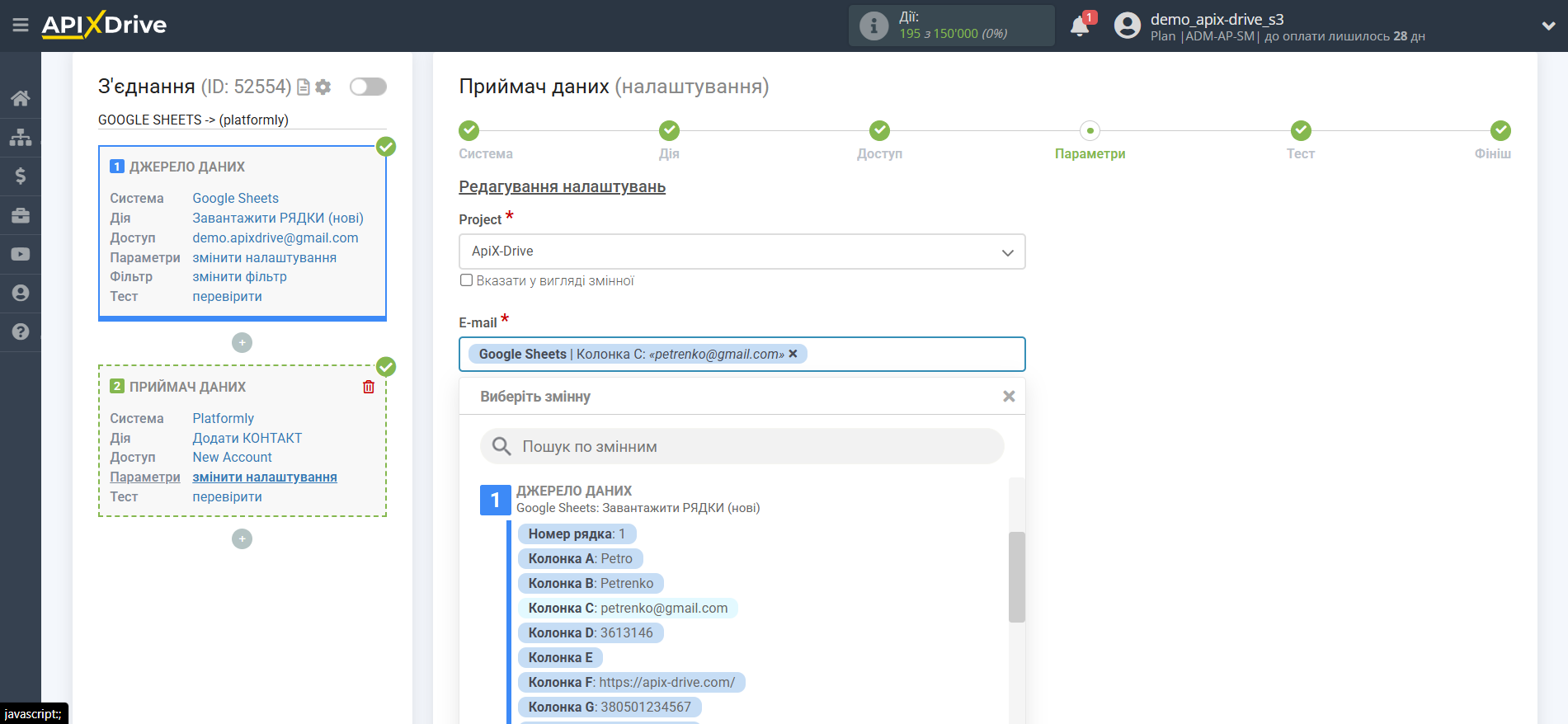The height and width of the screenshot is (724, 1568).
Task: Open the hamburger menu
Action: 21,26
